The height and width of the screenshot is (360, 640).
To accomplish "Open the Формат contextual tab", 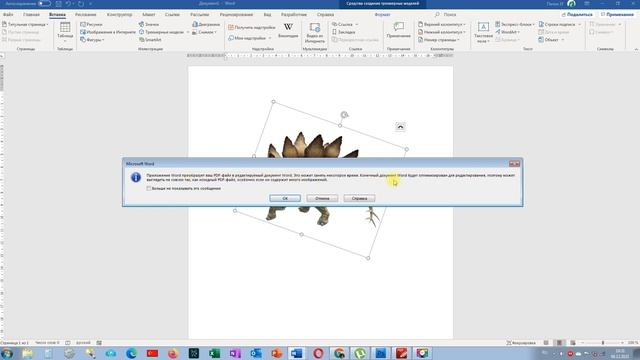I will 382,15.
